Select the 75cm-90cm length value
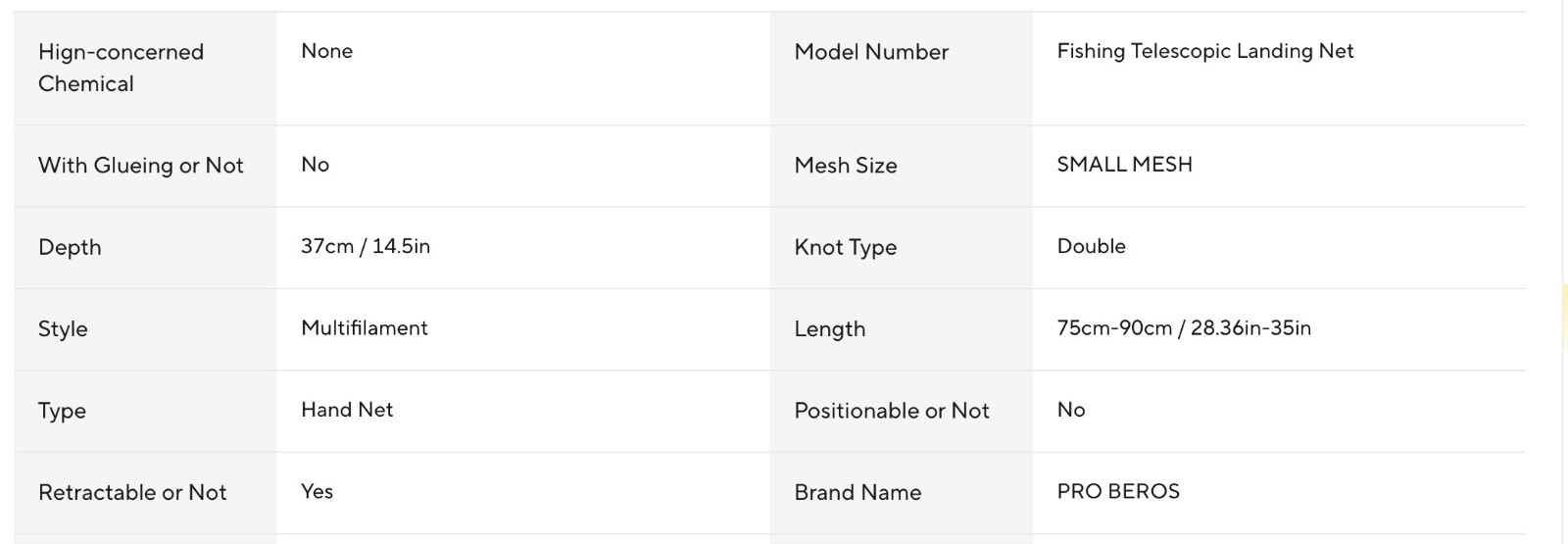Screen dimensions: 1568x544 tap(1184, 328)
